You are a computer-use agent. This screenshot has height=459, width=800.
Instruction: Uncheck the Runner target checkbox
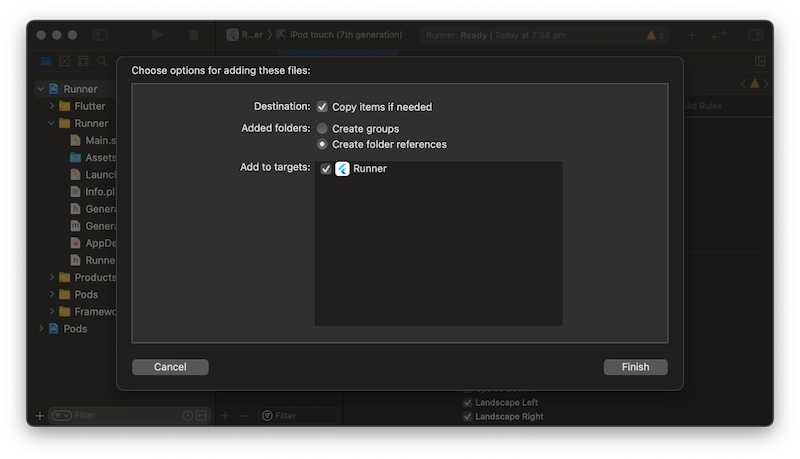(326, 169)
